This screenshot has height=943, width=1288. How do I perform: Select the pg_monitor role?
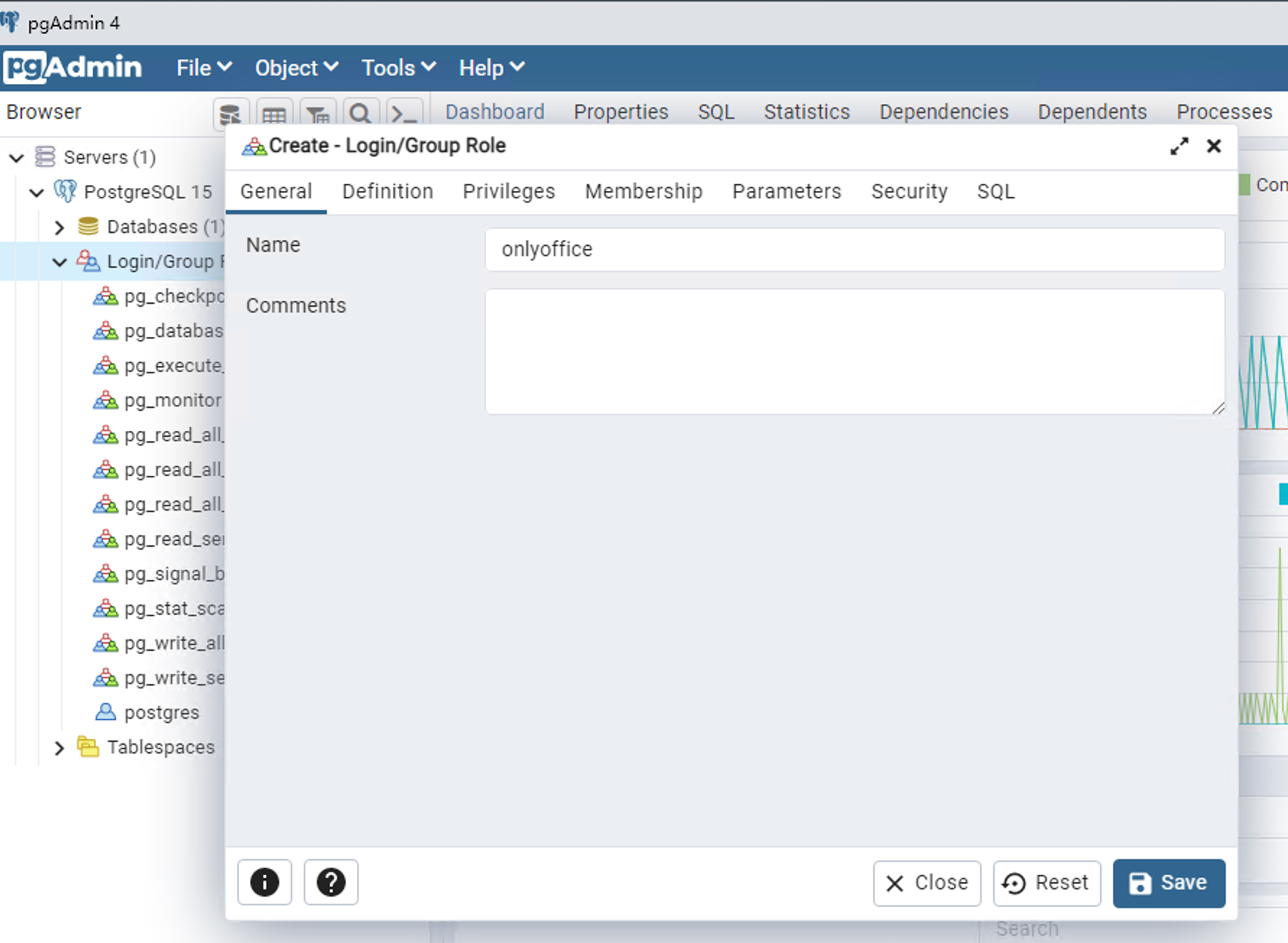(173, 400)
